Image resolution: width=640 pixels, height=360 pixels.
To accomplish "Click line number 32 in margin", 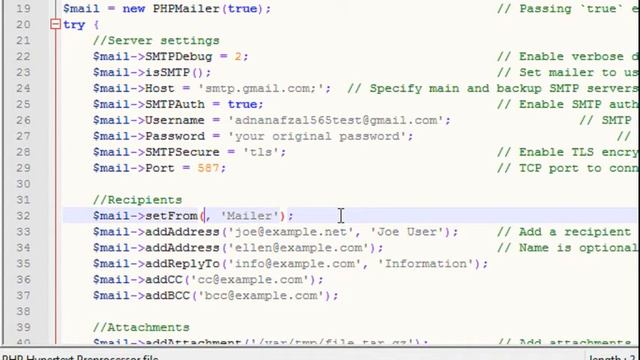I will 23,216.
